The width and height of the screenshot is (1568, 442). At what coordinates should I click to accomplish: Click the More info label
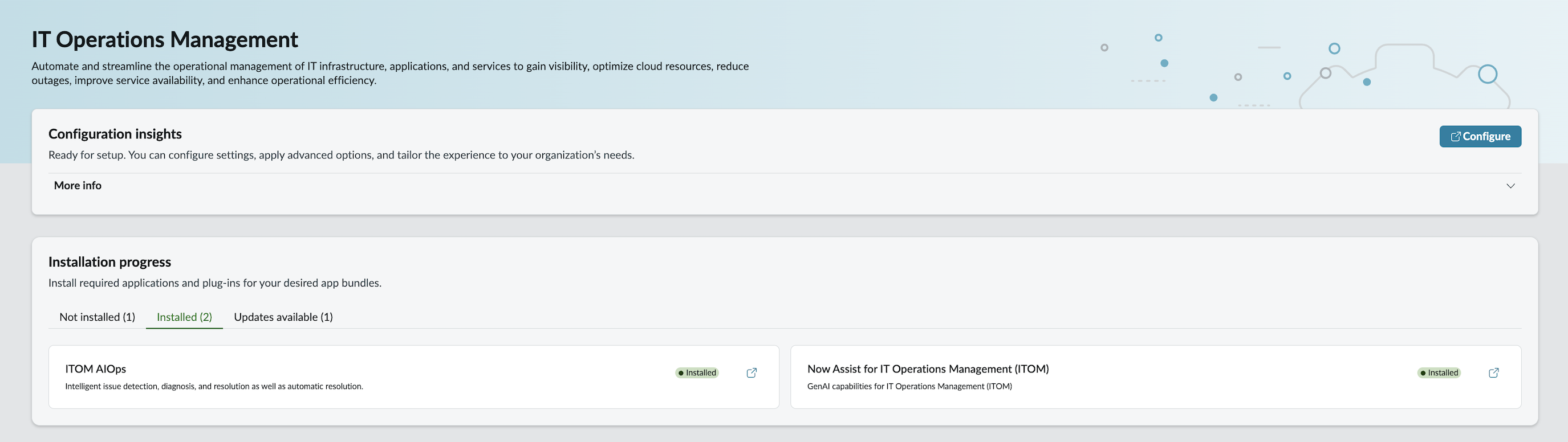coord(78,186)
